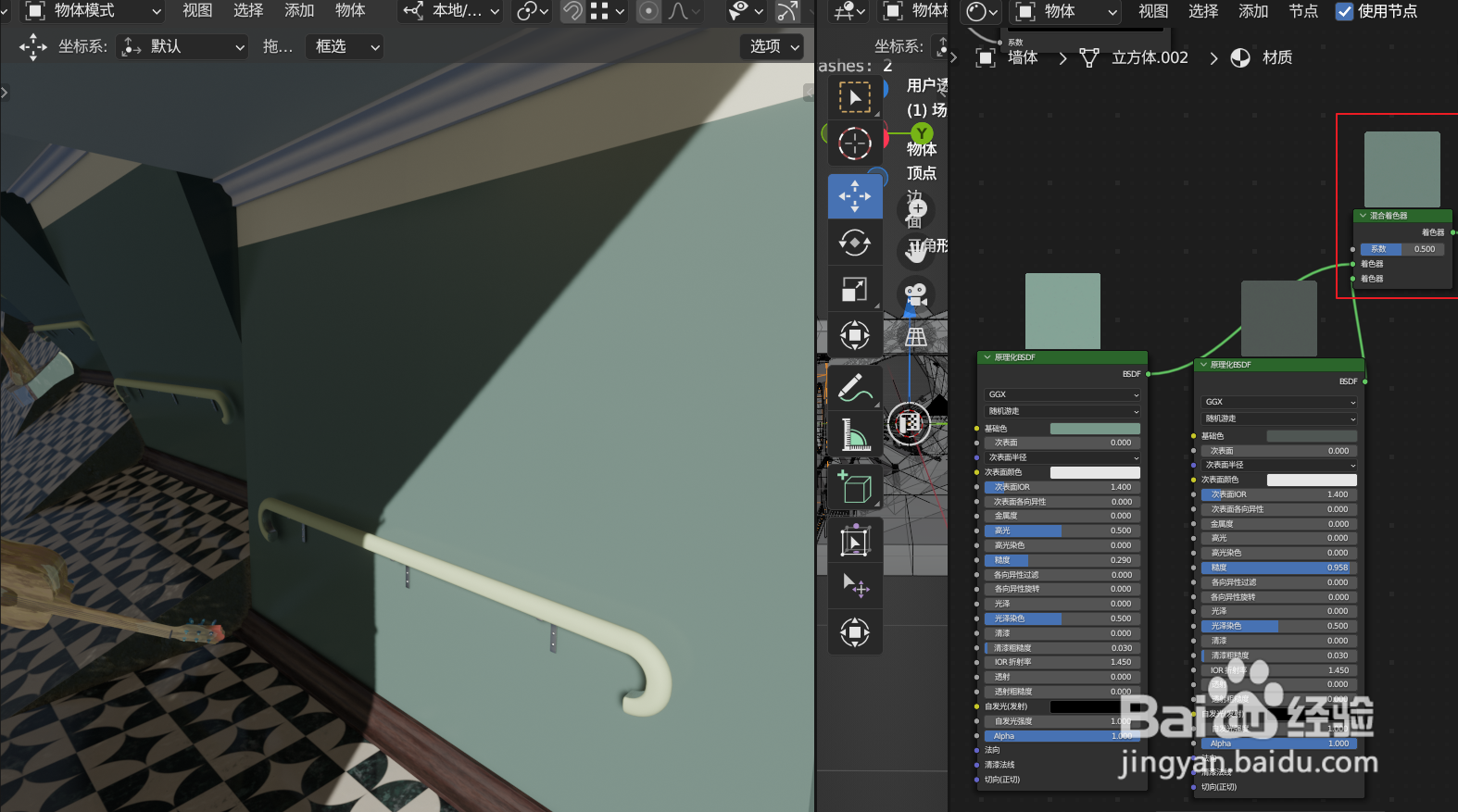Click the checkered render icon in middle viewport

910,423
